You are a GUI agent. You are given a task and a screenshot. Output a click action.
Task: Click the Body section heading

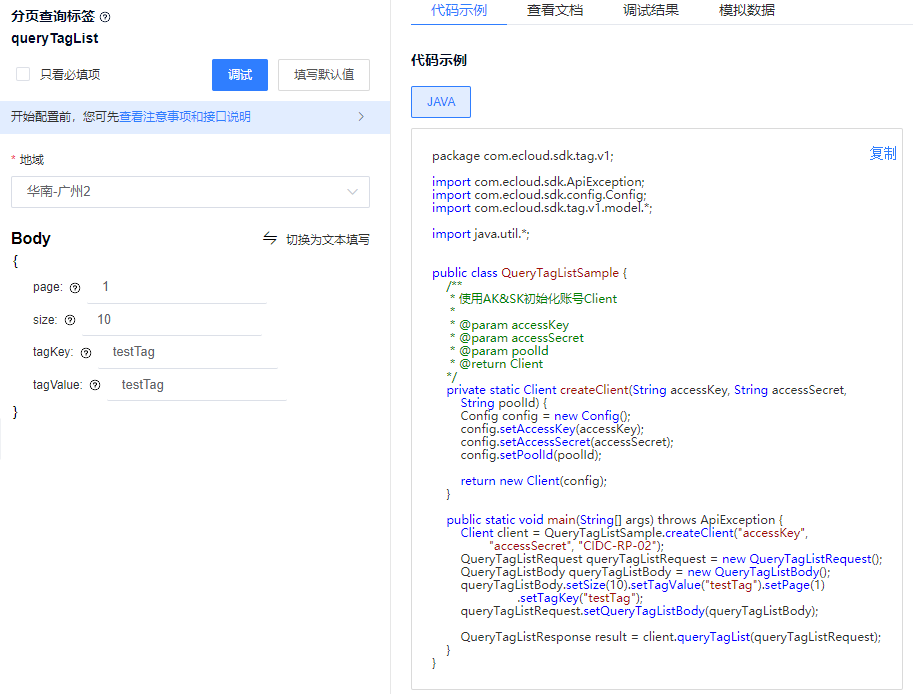point(31,238)
